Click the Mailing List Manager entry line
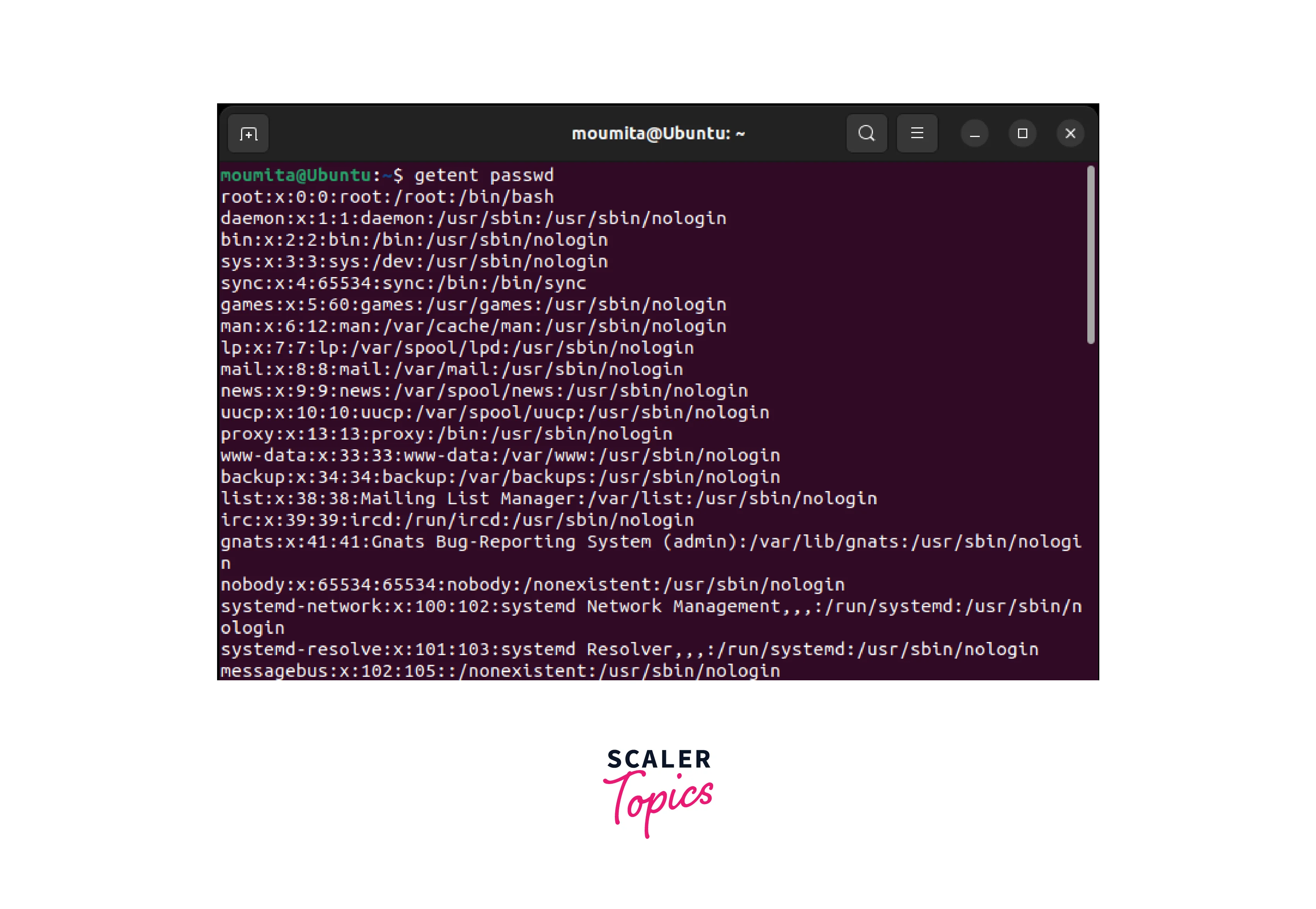The height and width of the screenshot is (909, 1316). tap(548, 499)
